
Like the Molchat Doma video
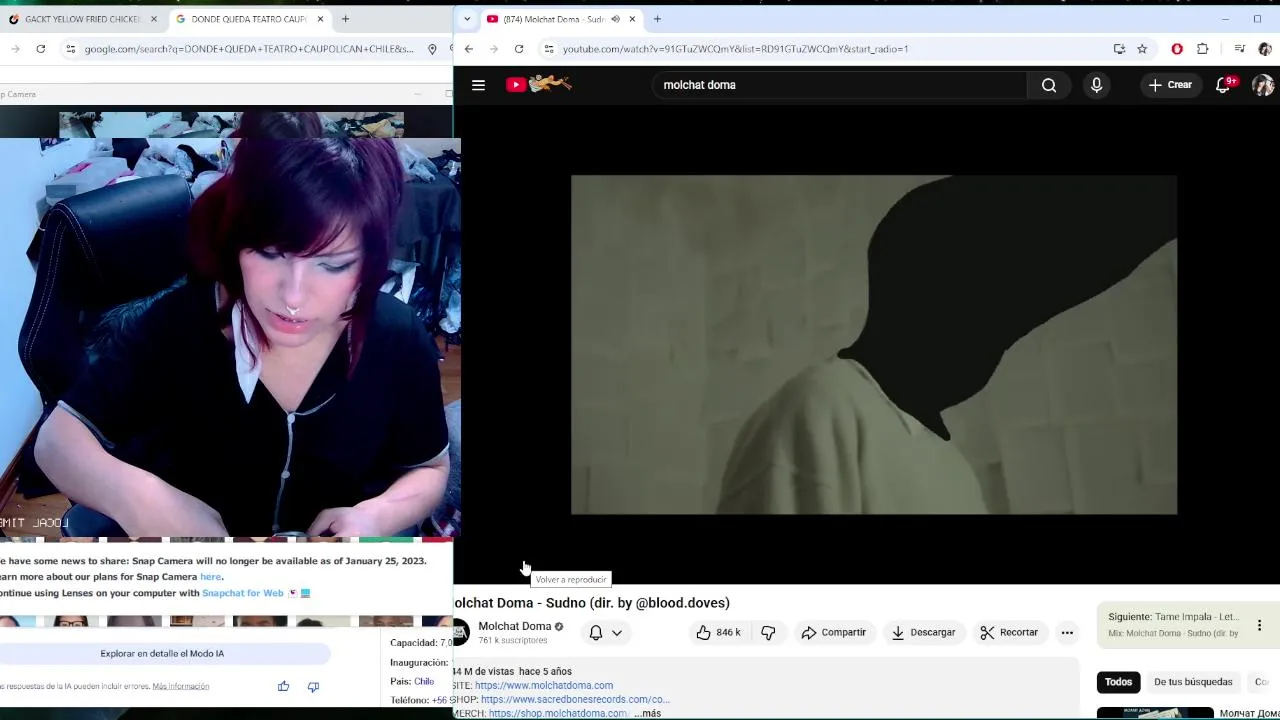coord(718,632)
